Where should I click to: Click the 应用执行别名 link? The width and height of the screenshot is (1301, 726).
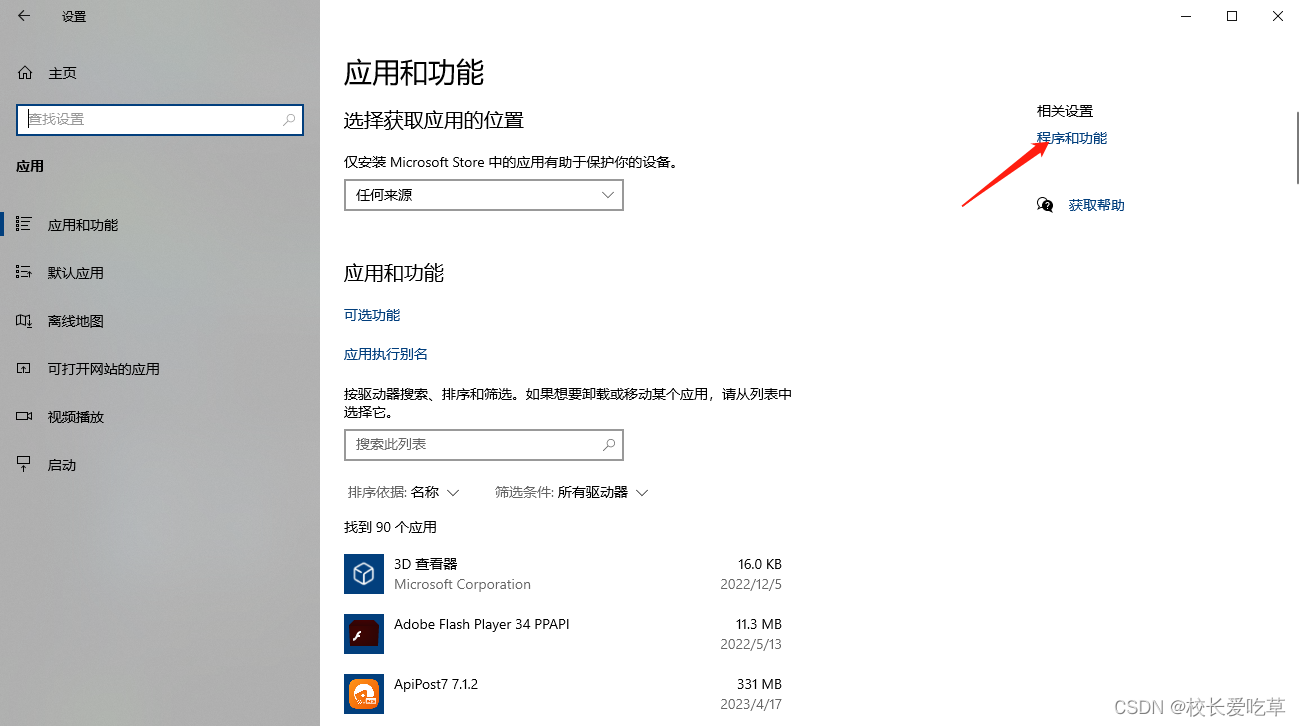(x=385, y=353)
